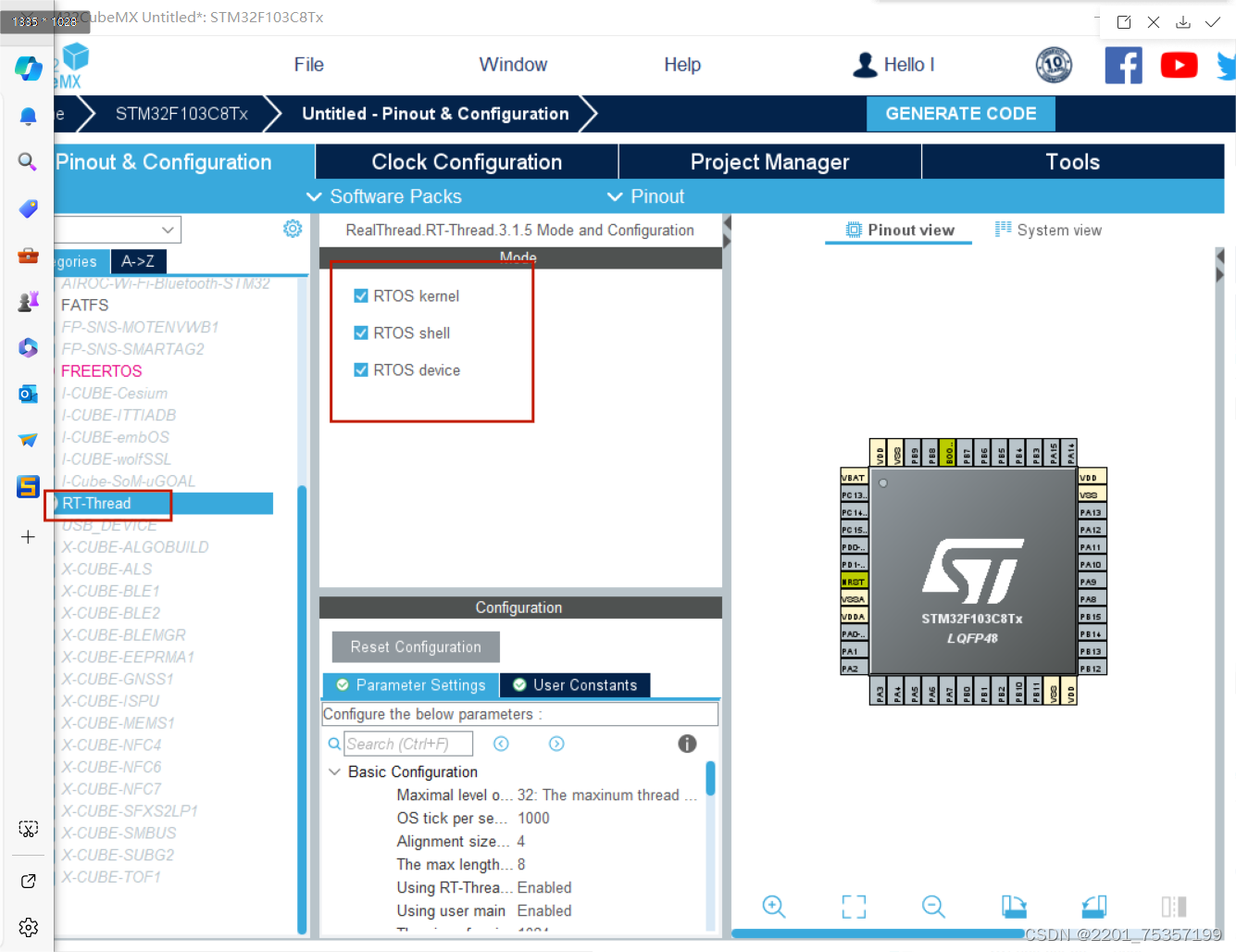Open the User Constants tab

(x=575, y=685)
